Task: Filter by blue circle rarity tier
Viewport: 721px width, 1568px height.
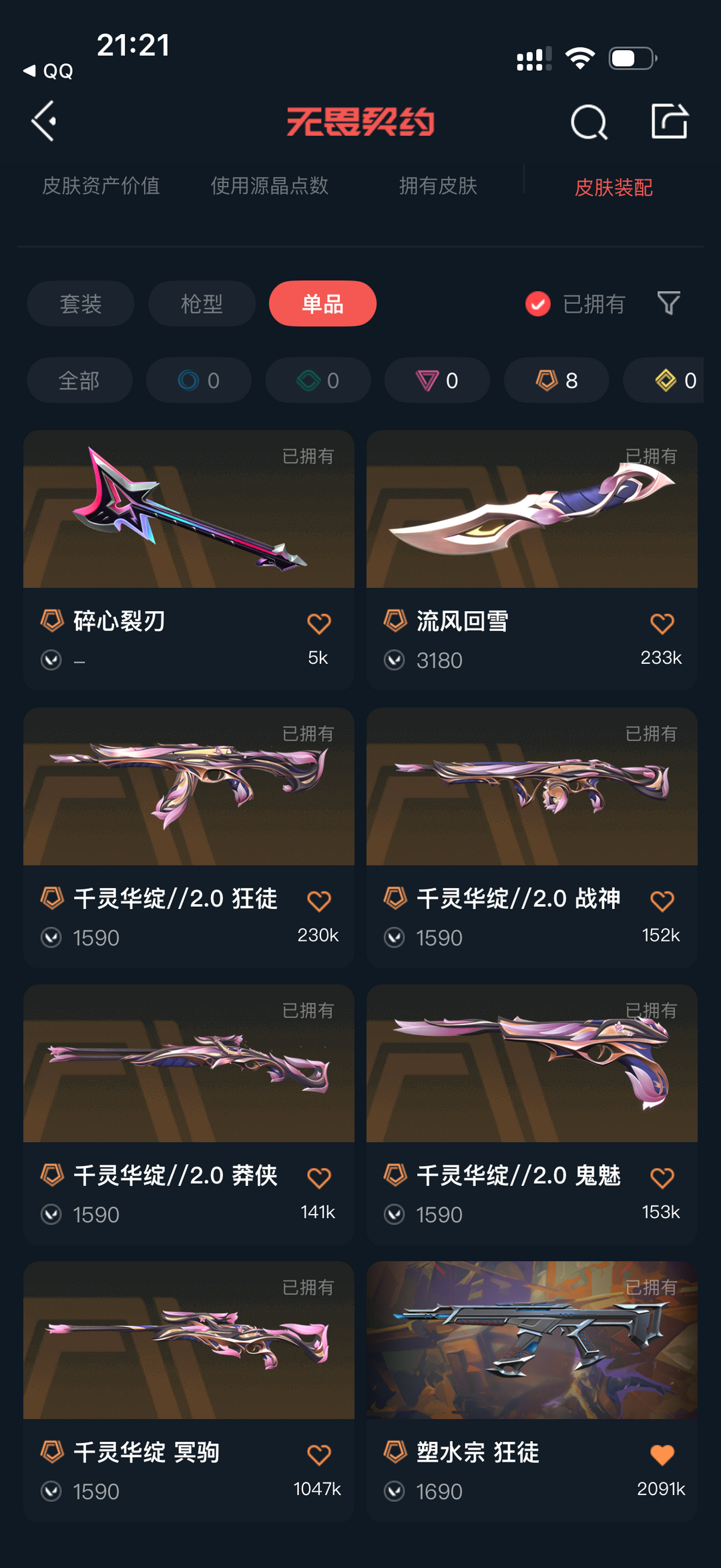Action: point(199,381)
